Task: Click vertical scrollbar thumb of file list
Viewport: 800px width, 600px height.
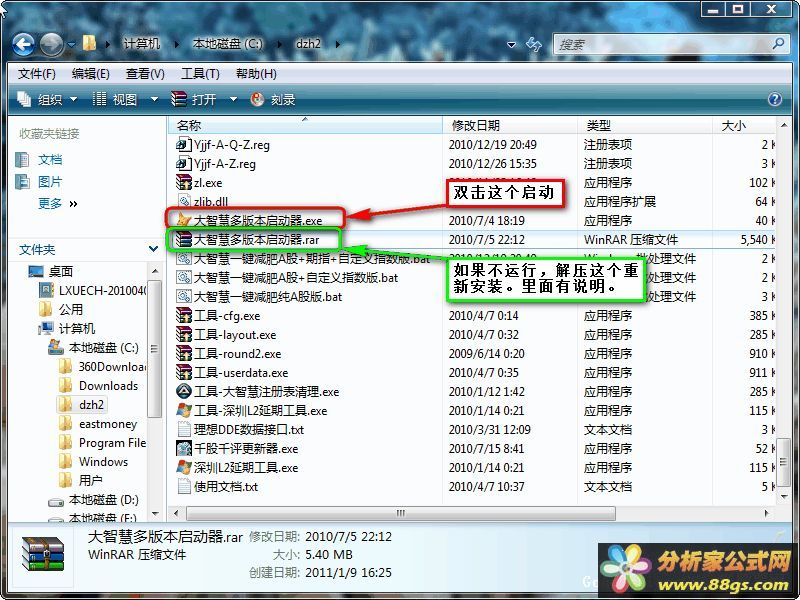Action: point(784,463)
